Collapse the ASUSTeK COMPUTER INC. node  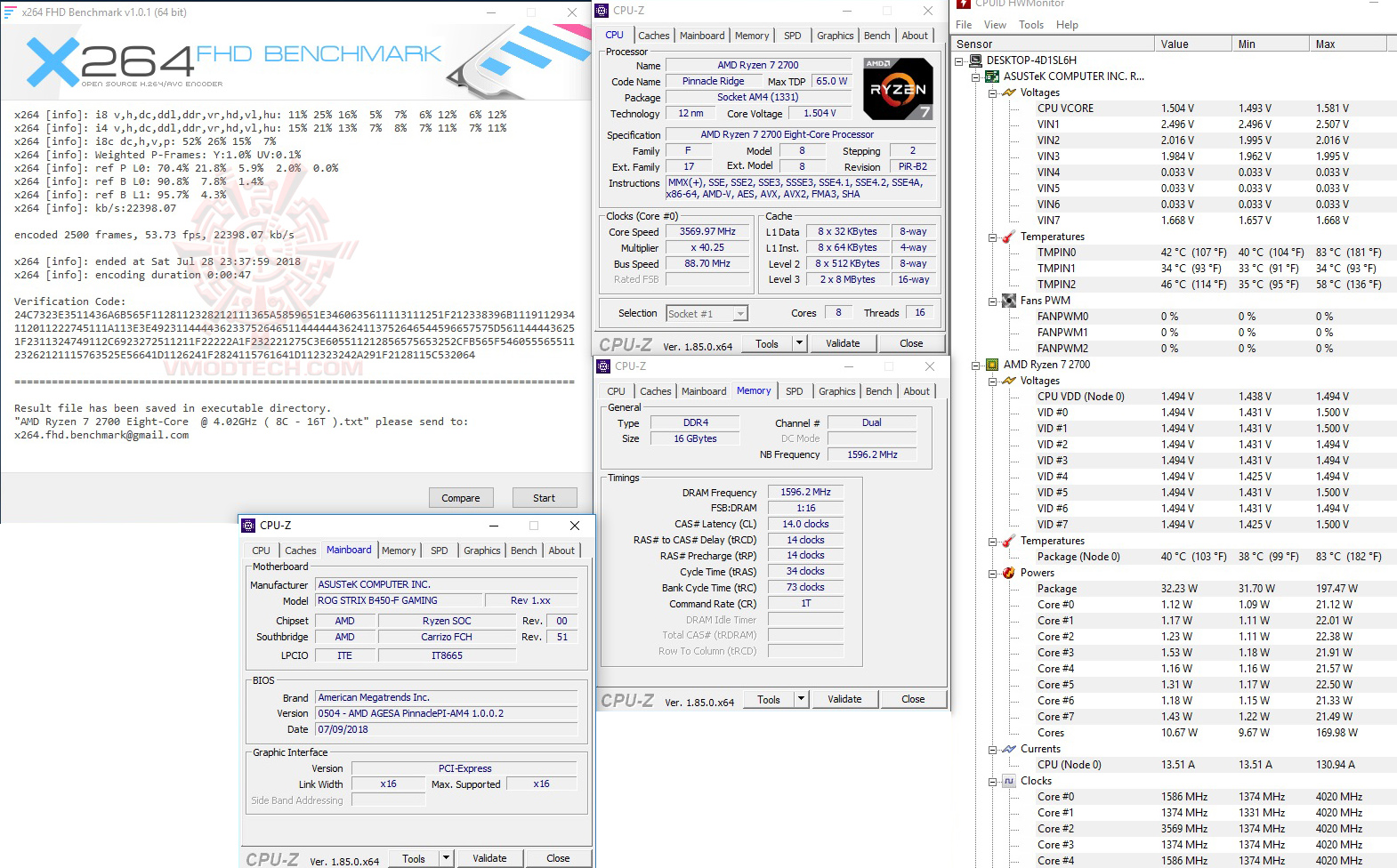coord(976,77)
